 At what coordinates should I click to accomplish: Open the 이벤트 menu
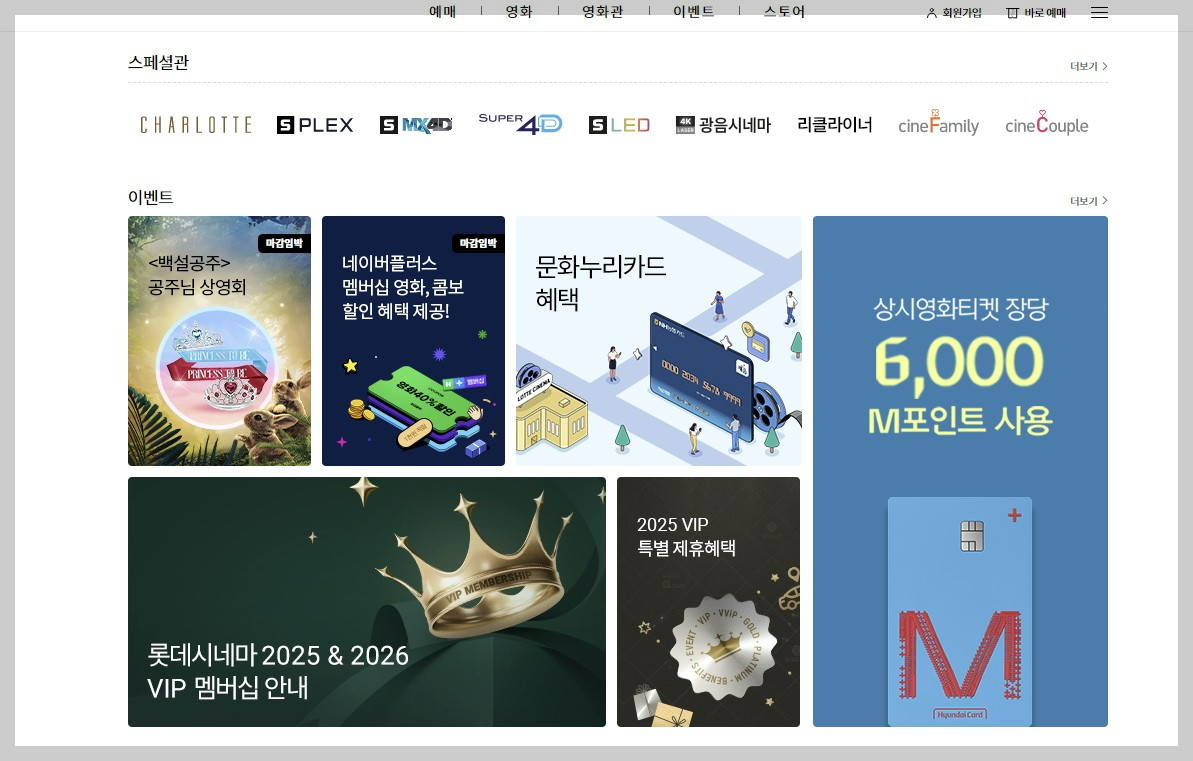(x=693, y=11)
